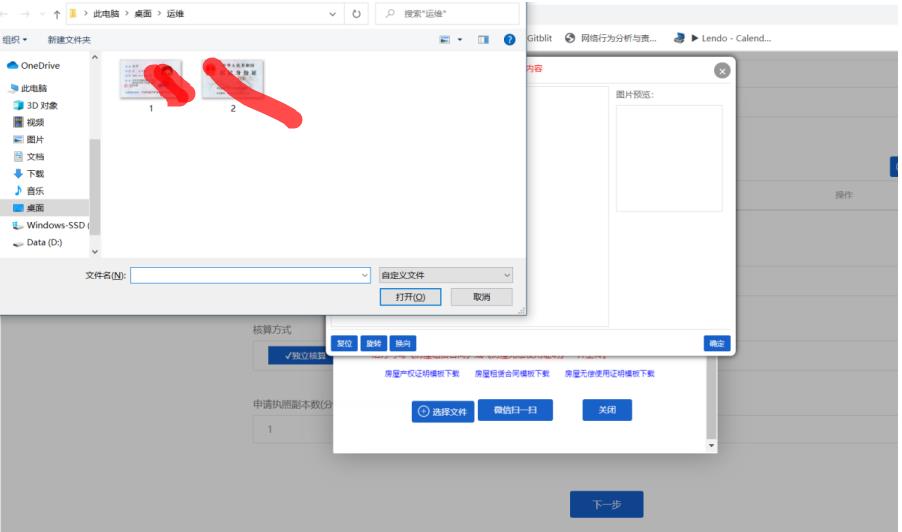Click the 确定 button in preview dialog
902x532 pixels.
point(717,343)
